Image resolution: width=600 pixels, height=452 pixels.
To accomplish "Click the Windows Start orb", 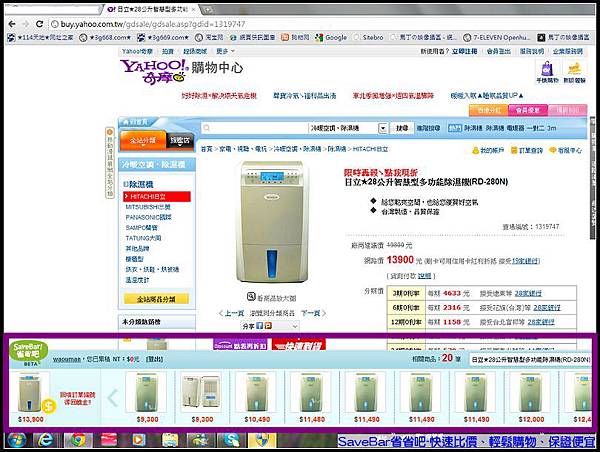I will 17,441.
